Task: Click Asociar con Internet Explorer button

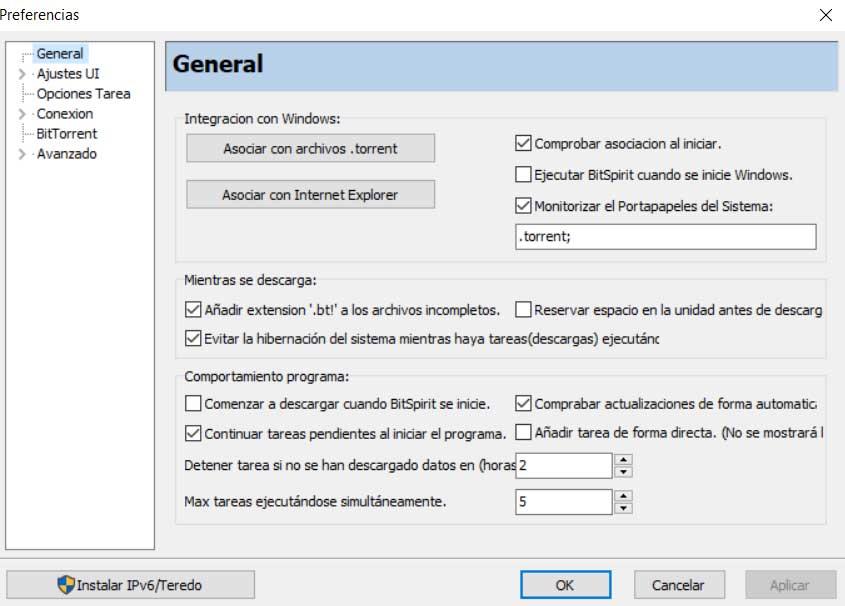Action: [310, 194]
